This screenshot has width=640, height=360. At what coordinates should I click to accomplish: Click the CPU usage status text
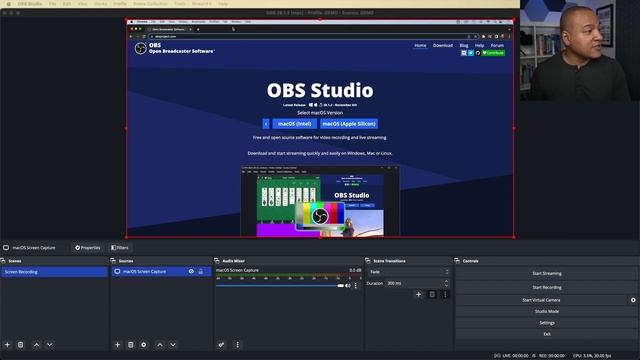(592, 356)
